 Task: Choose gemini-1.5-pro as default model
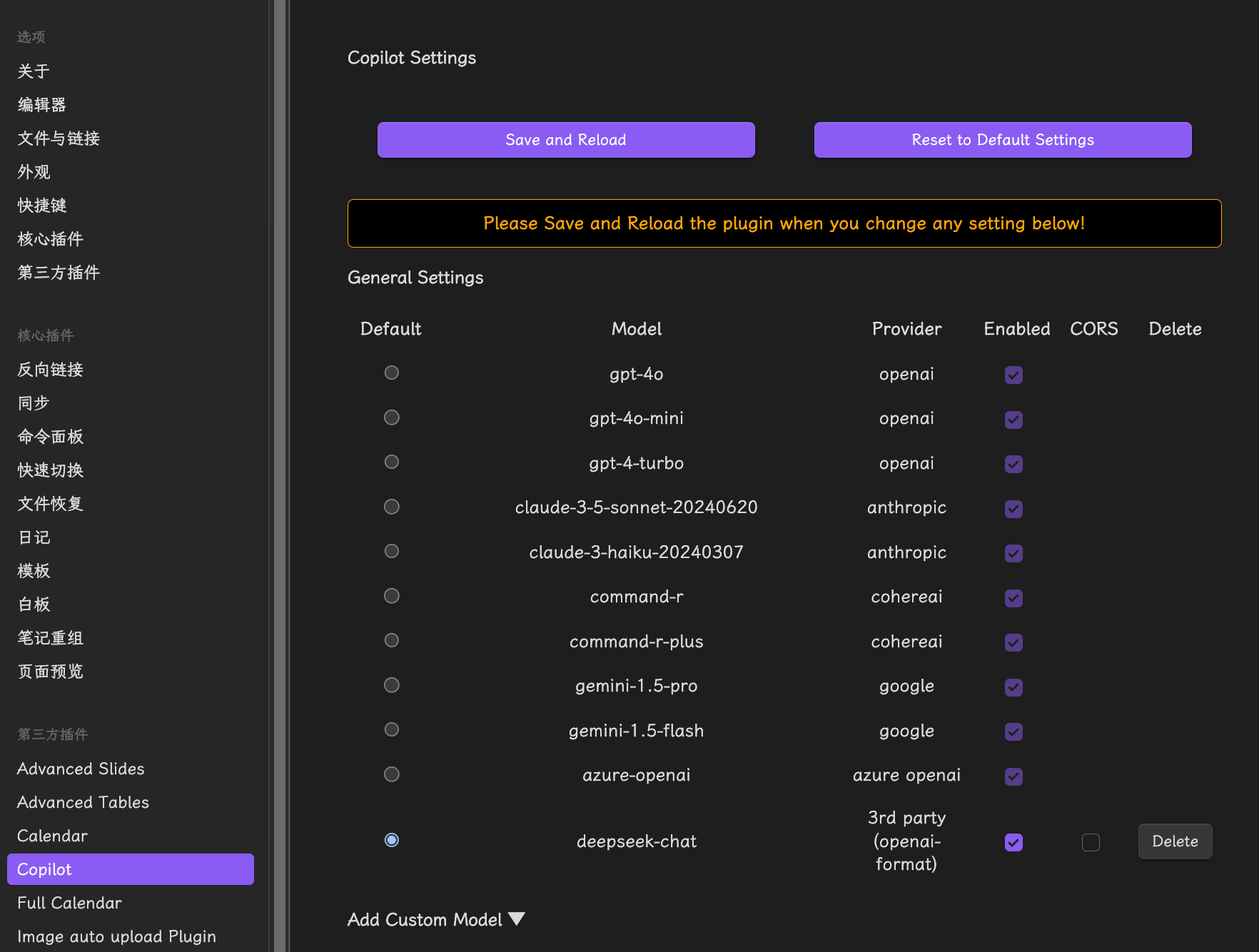391,685
